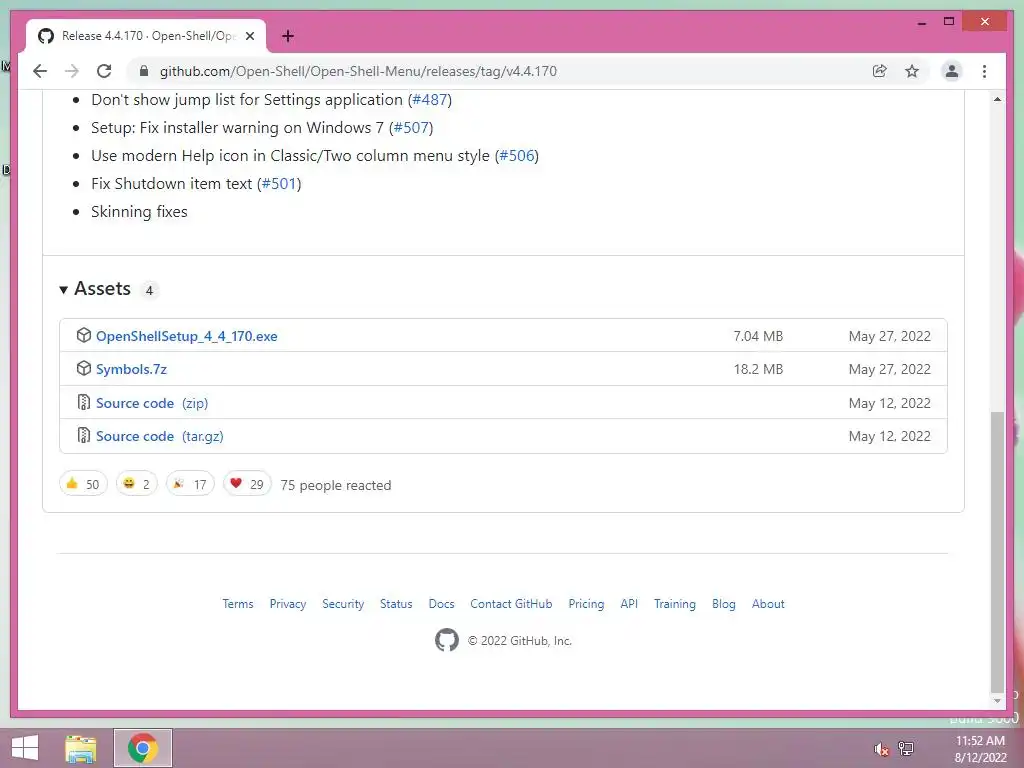Open the Blog footer link

[724, 603]
